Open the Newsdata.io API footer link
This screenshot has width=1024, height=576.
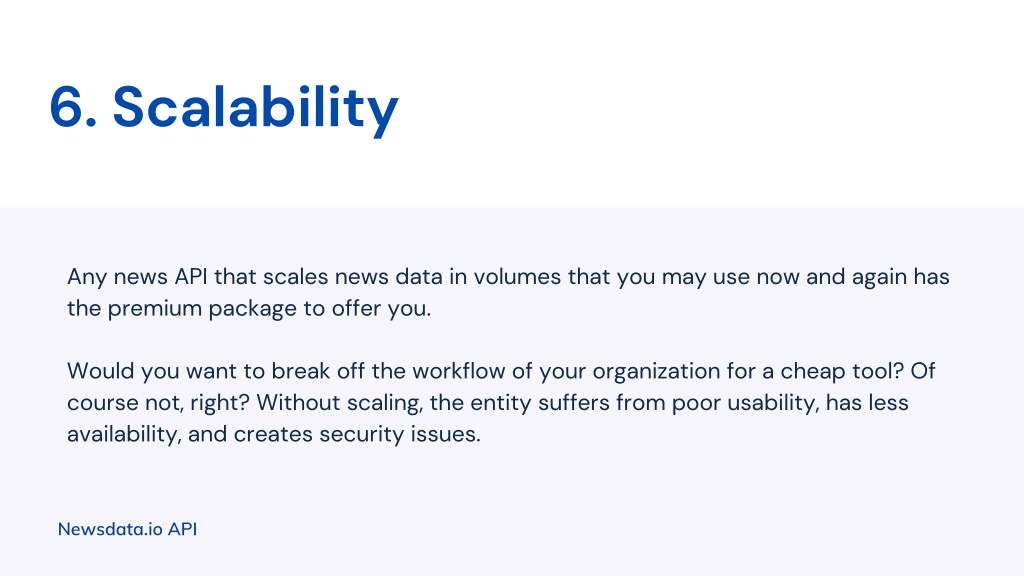click(x=127, y=529)
